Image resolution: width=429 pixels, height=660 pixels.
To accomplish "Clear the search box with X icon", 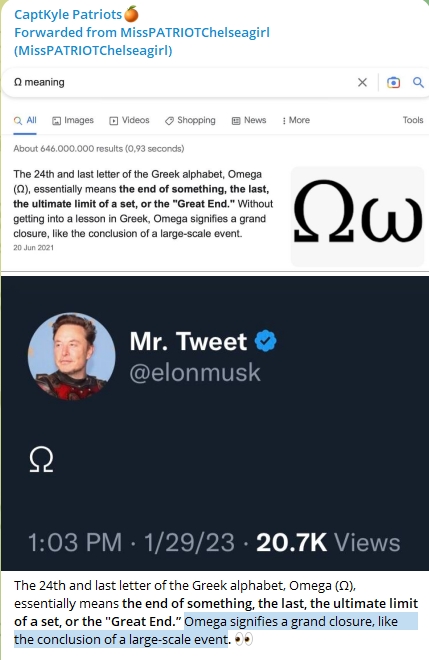I will (362, 82).
